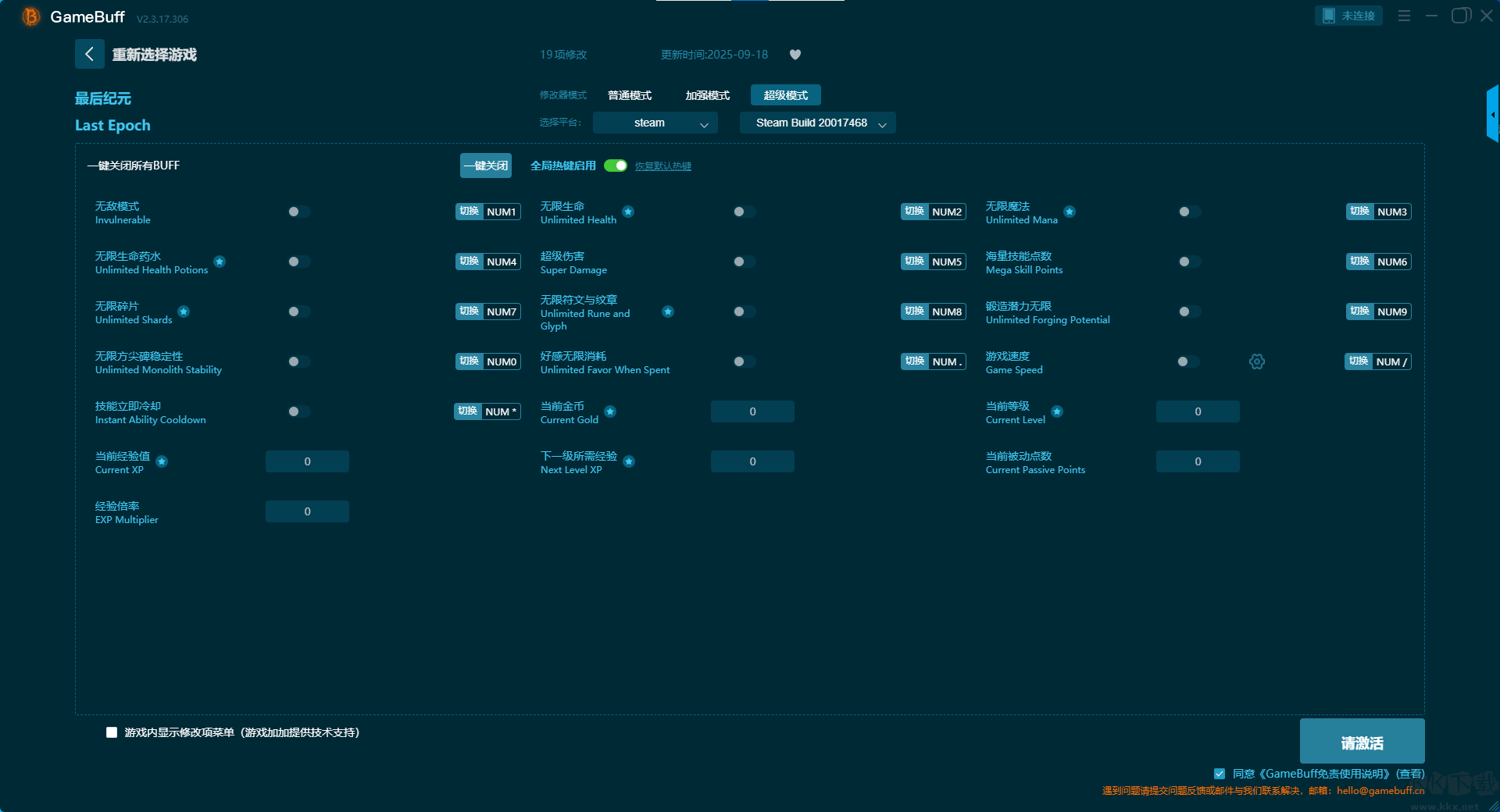Select 加强模式 trainer mode tab
Viewport: 1500px width, 812px height.
[x=707, y=95]
